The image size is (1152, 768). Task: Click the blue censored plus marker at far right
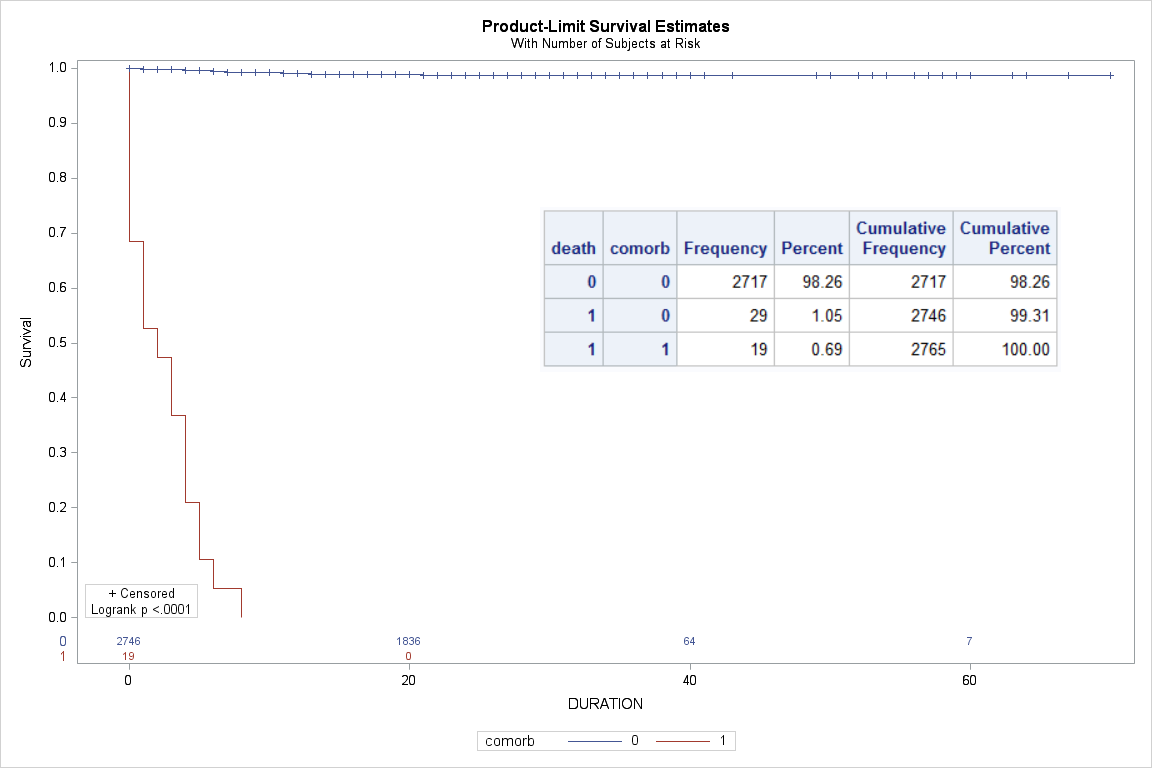point(1111,74)
